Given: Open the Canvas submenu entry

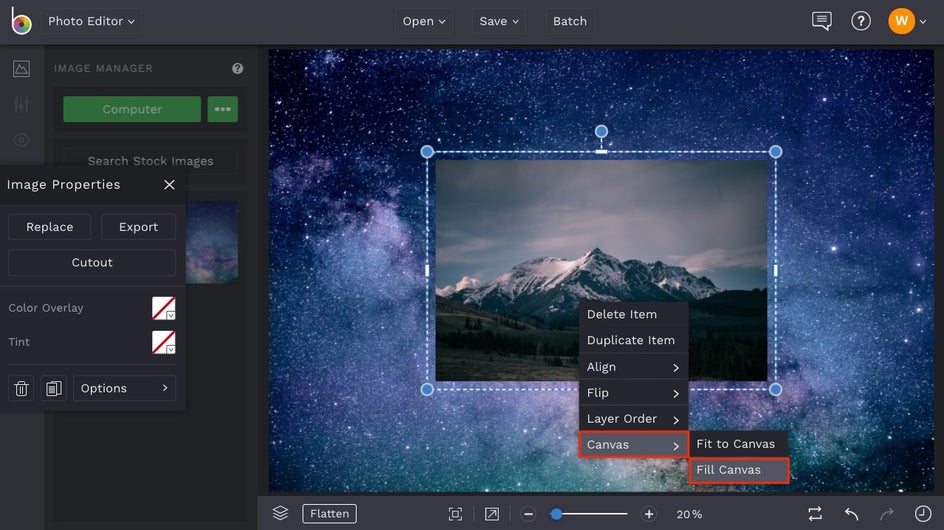Looking at the screenshot, I should click(633, 444).
